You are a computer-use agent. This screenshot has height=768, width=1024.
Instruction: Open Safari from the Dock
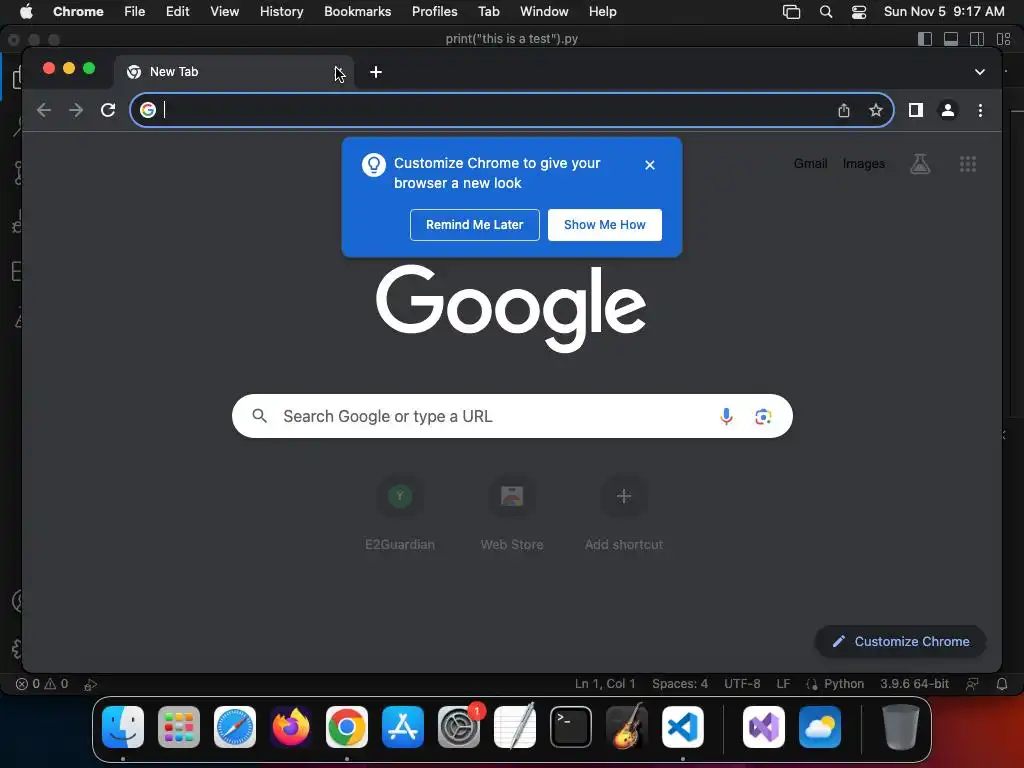point(235,727)
